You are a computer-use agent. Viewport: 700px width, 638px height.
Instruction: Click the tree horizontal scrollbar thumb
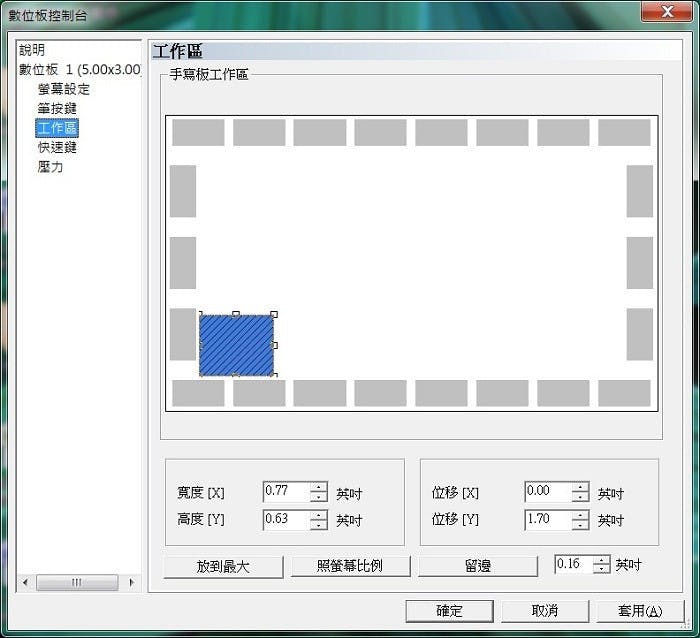pyautogui.click(x=77, y=582)
